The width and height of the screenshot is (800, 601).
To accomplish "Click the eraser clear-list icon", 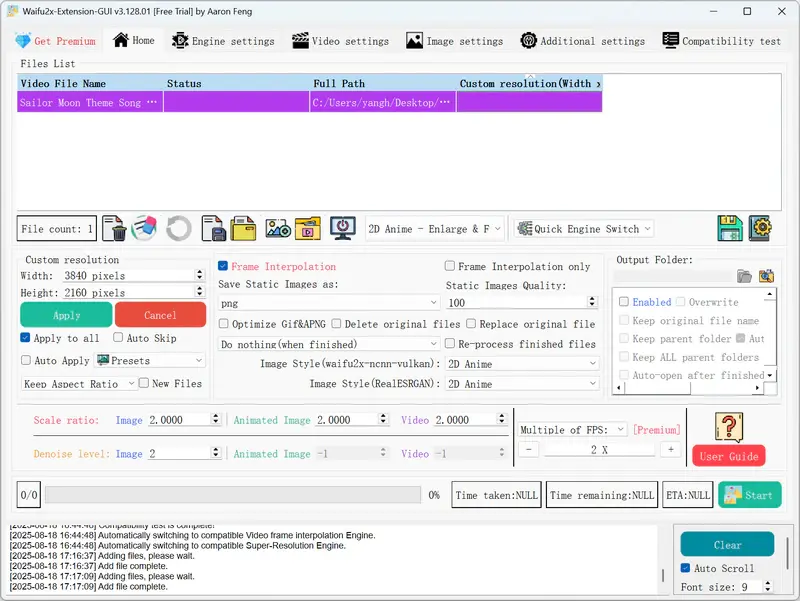I will (x=145, y=229).
